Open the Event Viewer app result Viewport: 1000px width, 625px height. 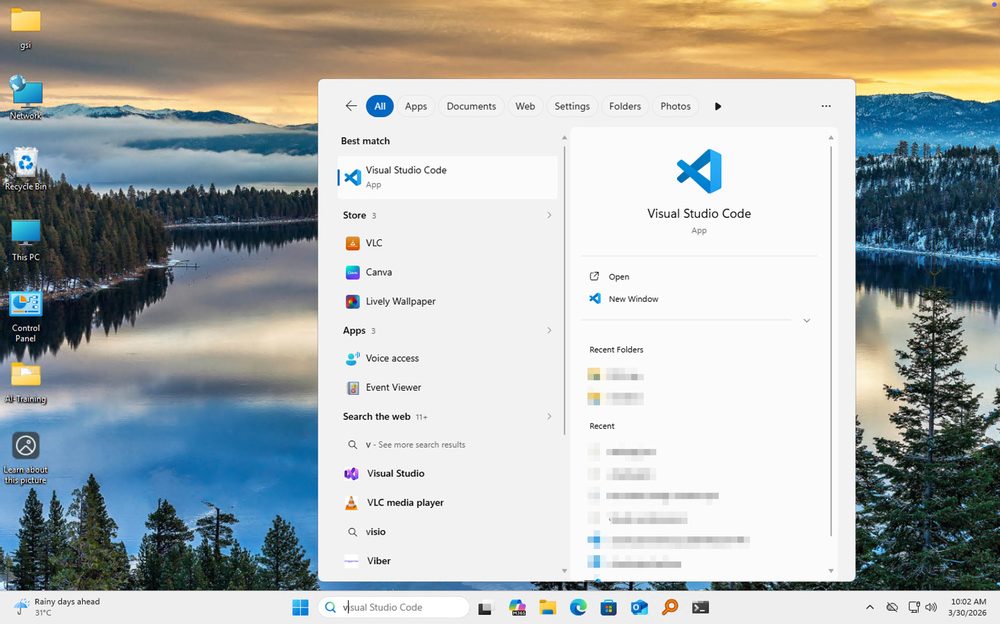393,387
